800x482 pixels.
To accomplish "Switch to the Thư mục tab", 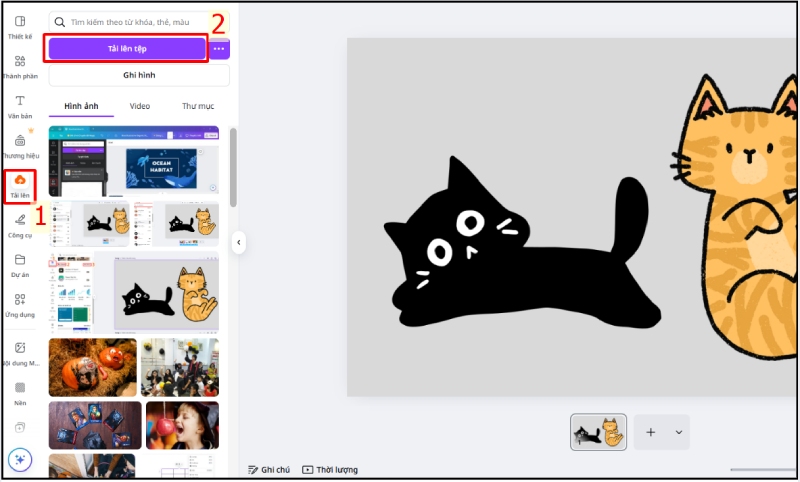I will point(198,106).
